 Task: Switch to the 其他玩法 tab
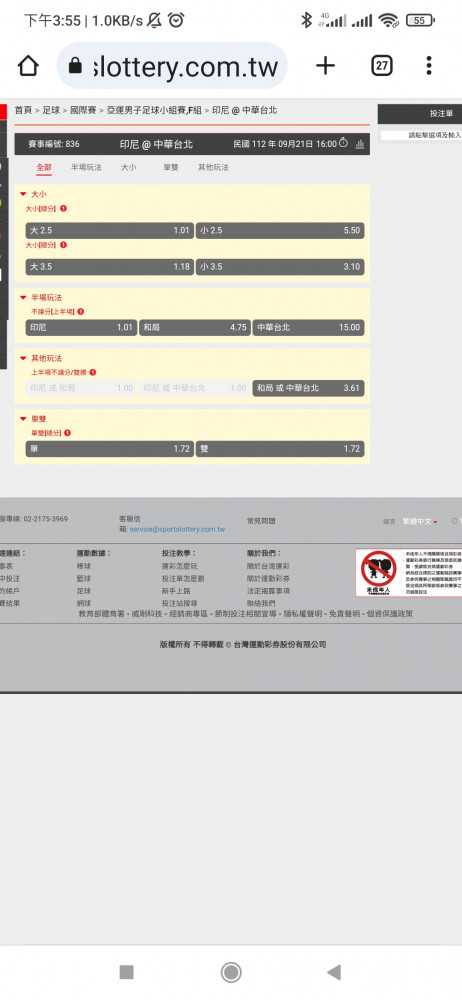point(212,167)
